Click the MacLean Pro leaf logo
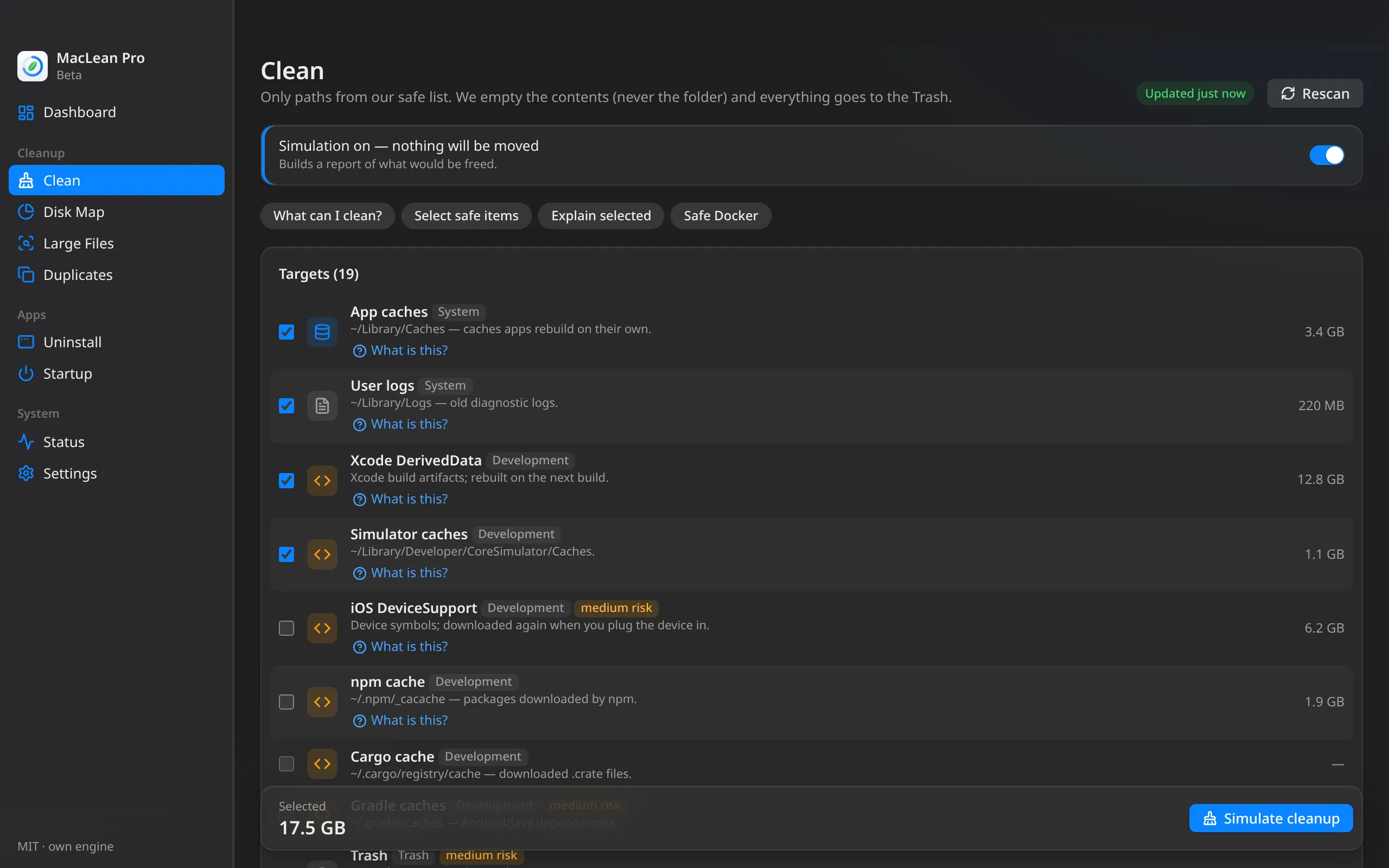The width and height of the screenshot is (1389, 868). (32, 66)
